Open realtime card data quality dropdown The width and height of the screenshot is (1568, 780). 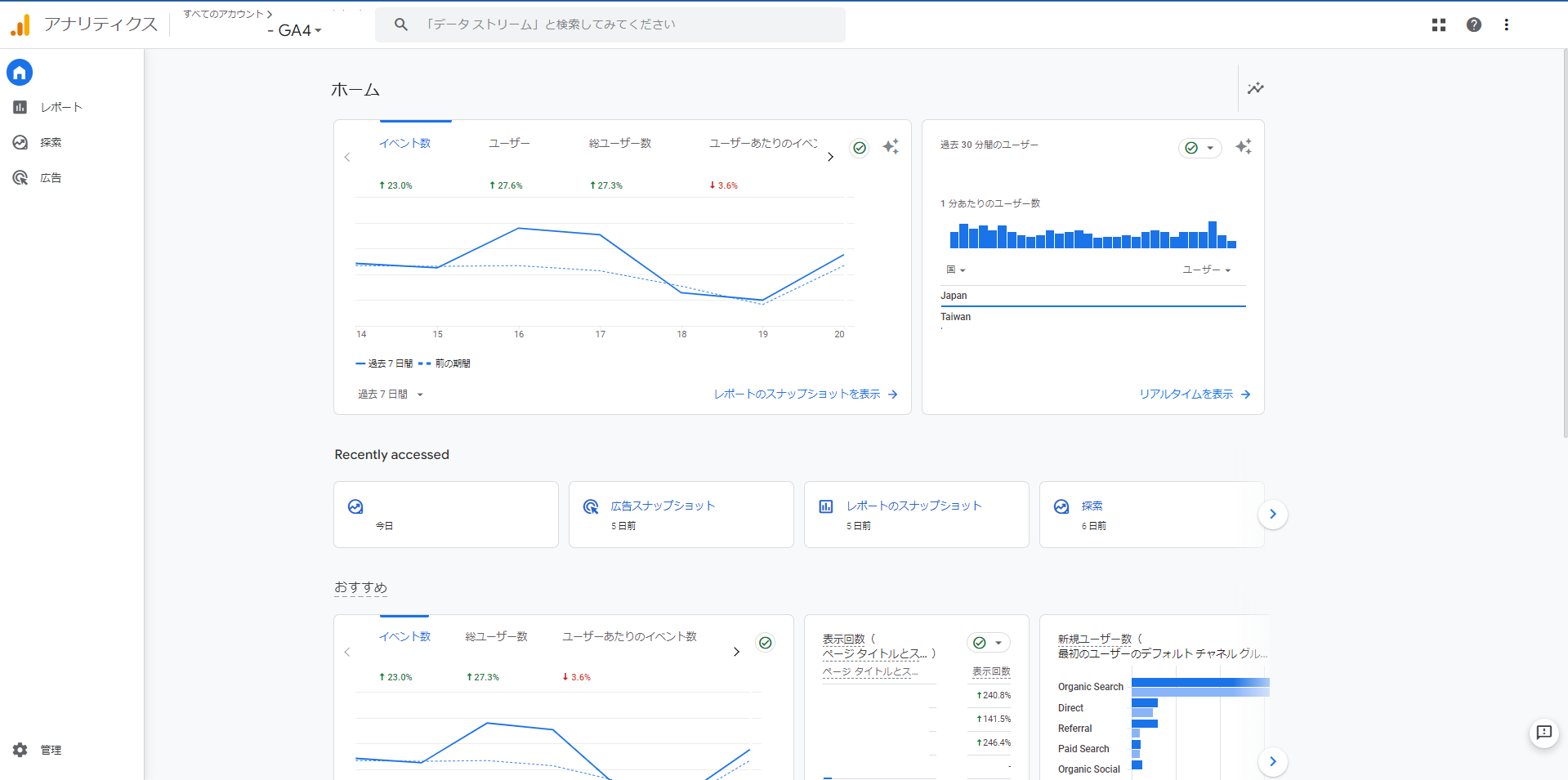(x=1200, y=148)
